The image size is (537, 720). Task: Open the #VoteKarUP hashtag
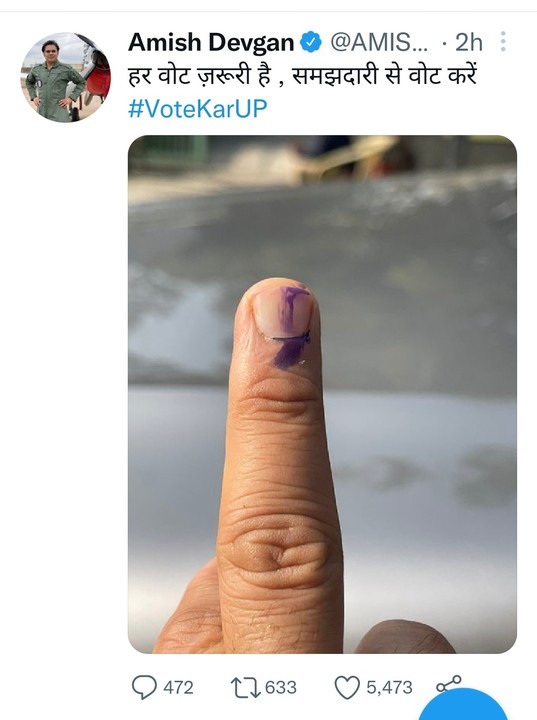[197, 109]
